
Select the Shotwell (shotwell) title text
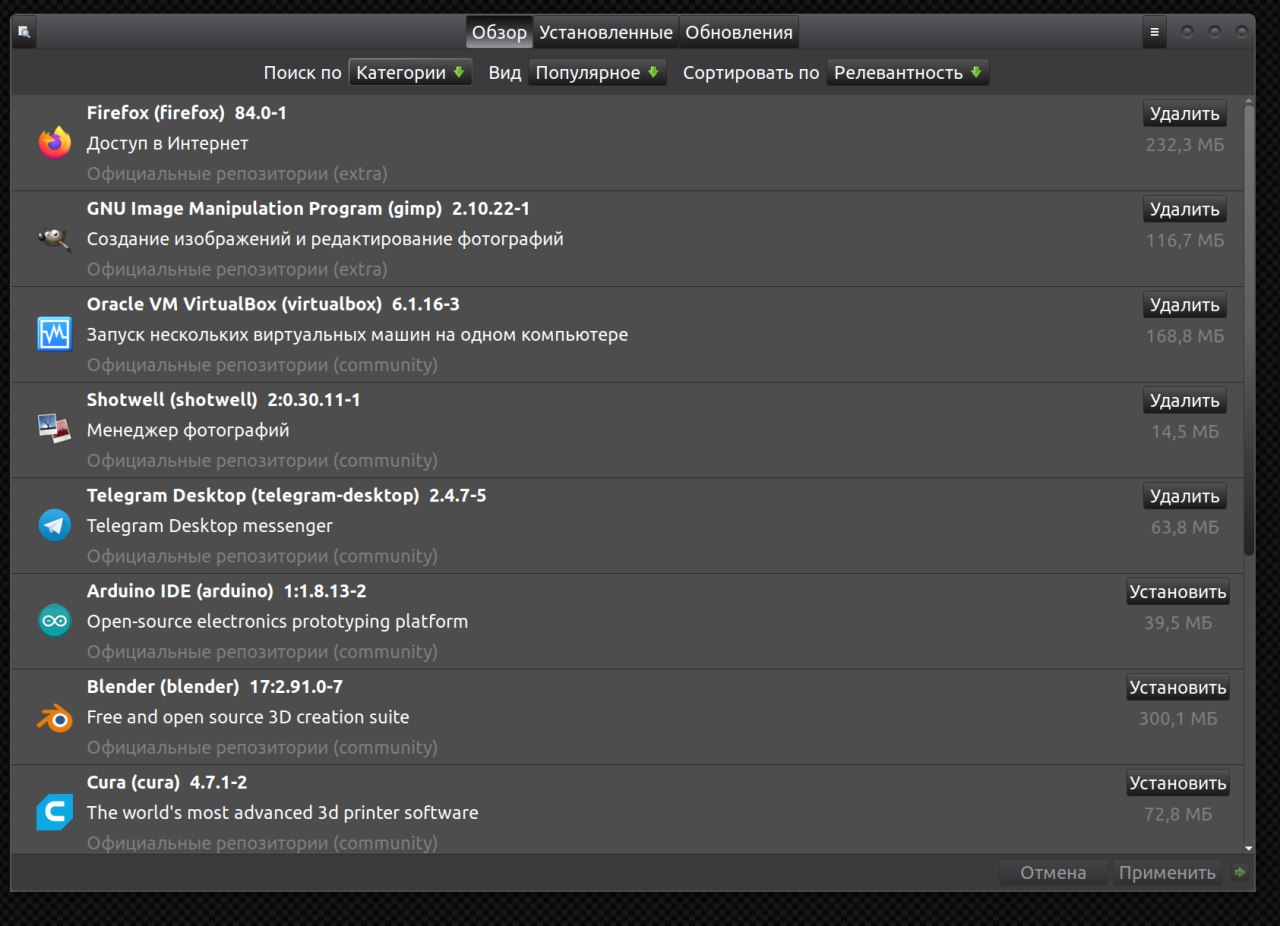pyautogui.click(x=224, y=400)
